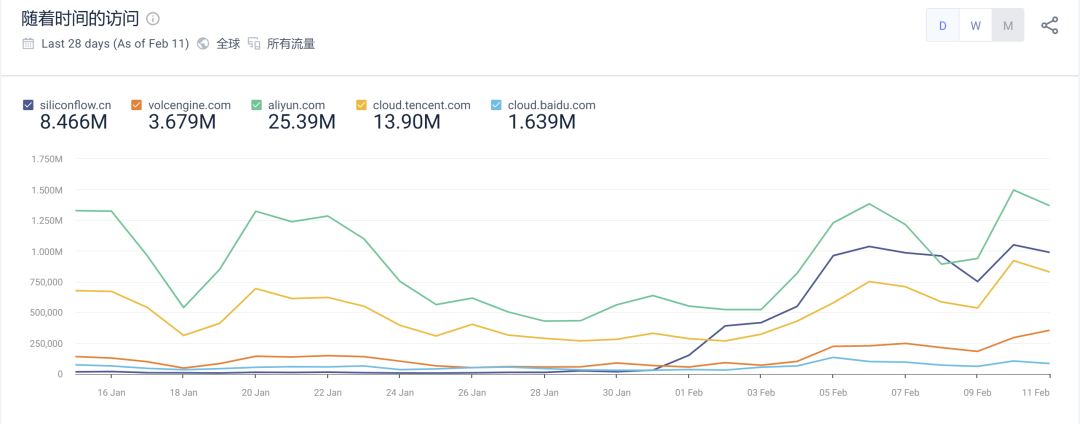Click the 16 Jan axis label
Image resolution: width=1080 pixels, height=424 pixels.
coord(112,393)
